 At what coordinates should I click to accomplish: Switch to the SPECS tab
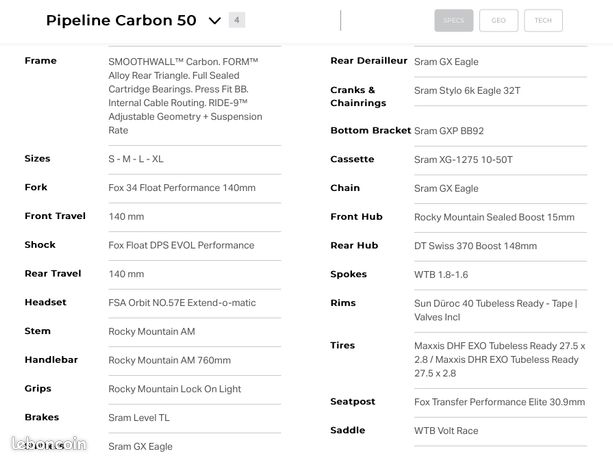pyautogui.click(x=453, y=20)
